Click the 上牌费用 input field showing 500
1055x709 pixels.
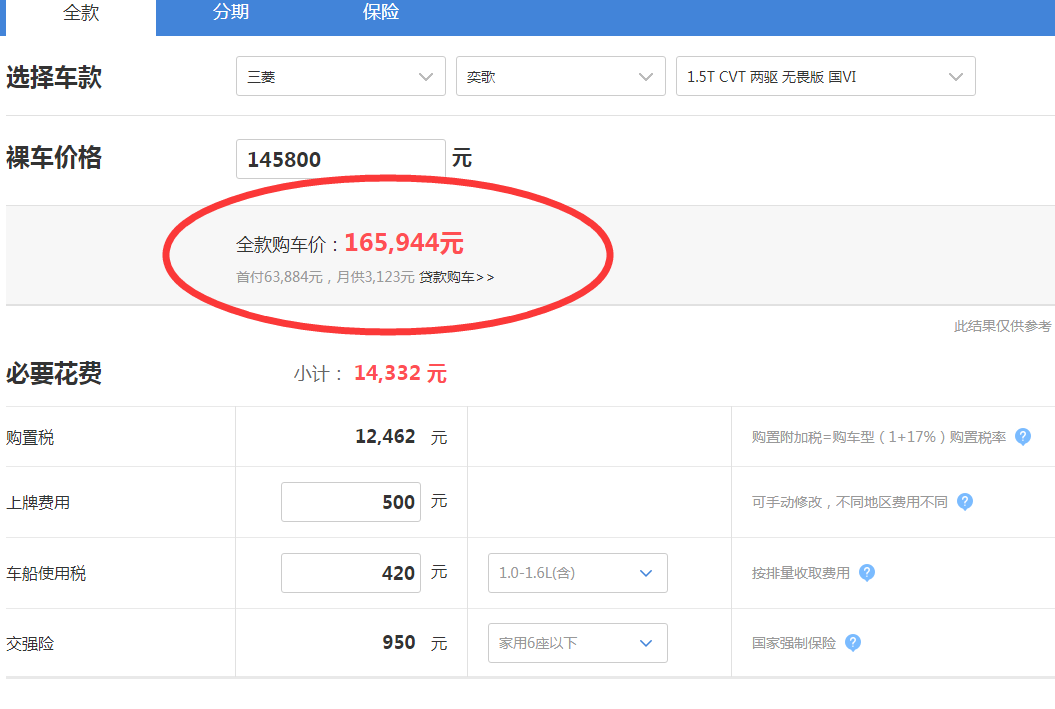coord(351,502)
